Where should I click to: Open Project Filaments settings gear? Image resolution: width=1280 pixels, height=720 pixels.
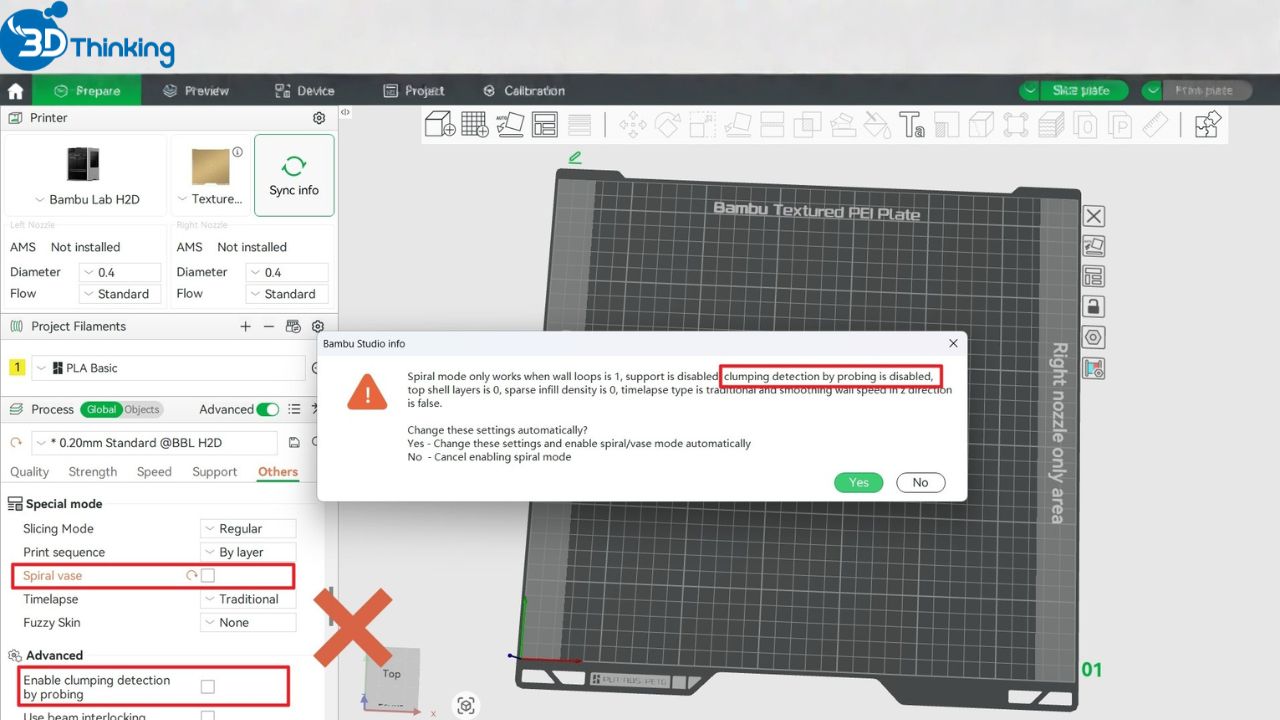(x=318, y=326)
